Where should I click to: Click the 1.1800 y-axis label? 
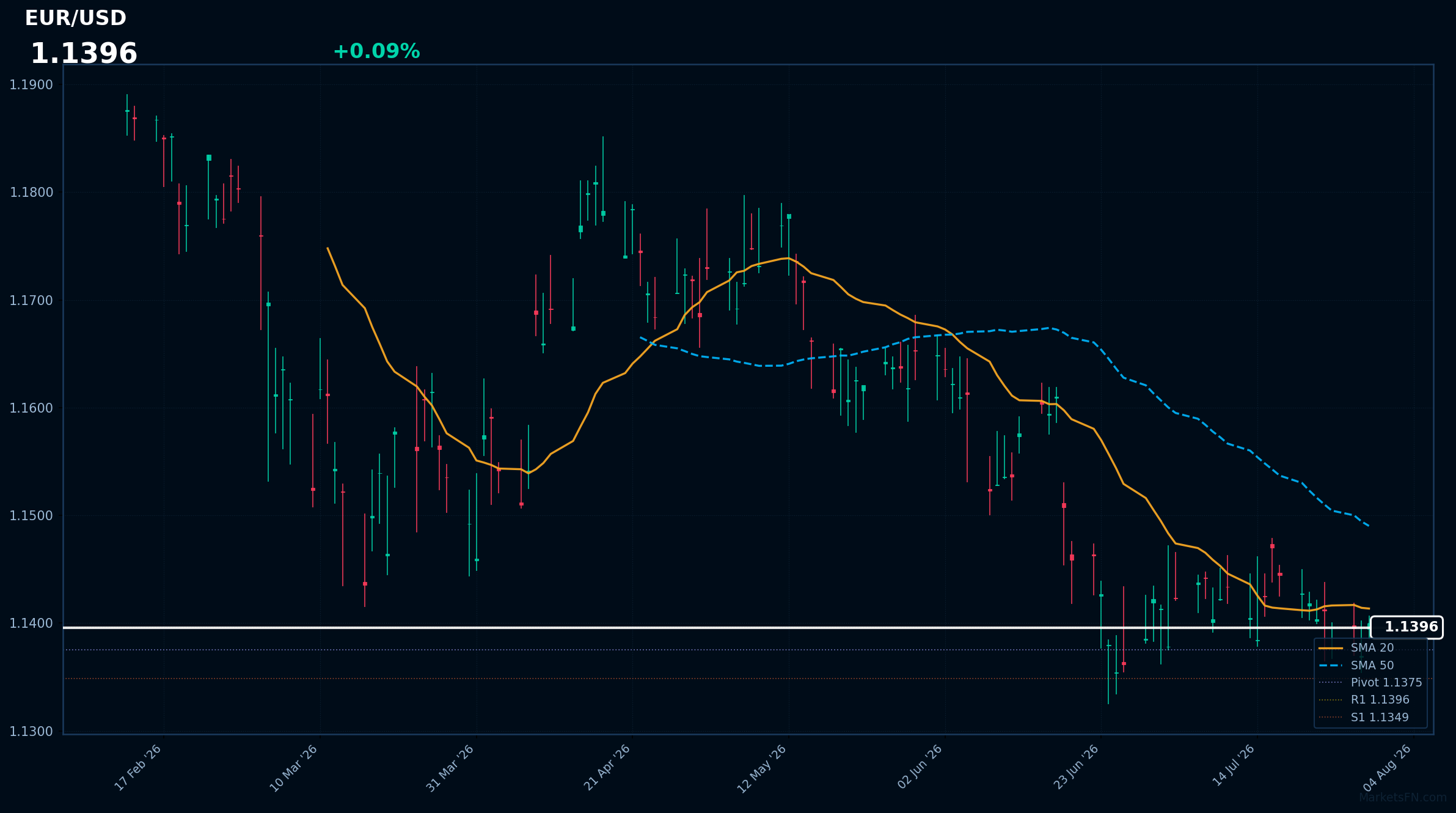pyautogui.click(x=31, y=193)
